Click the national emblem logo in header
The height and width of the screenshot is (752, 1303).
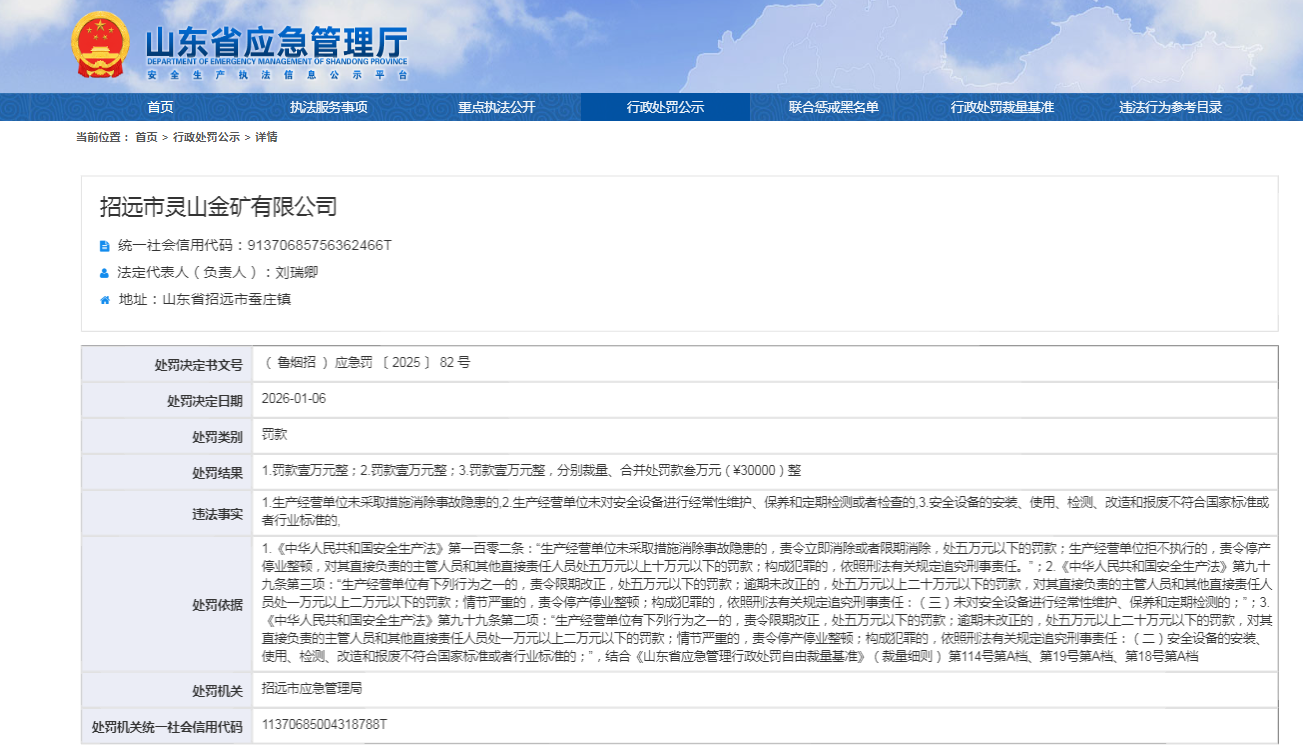click(x=101, y=46)
